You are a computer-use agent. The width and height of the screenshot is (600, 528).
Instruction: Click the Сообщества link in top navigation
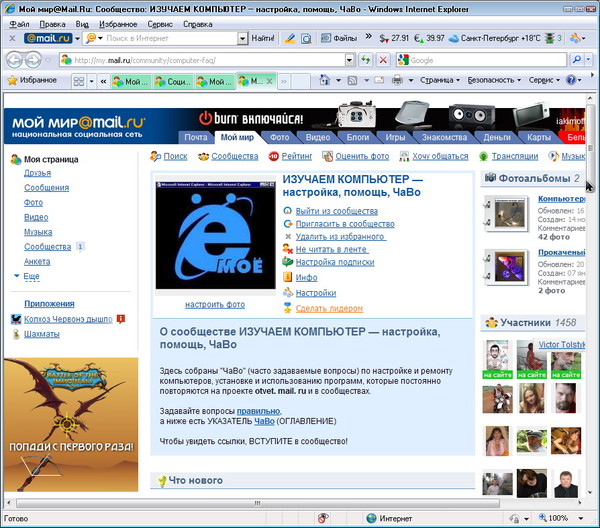[x=235, y=156]
